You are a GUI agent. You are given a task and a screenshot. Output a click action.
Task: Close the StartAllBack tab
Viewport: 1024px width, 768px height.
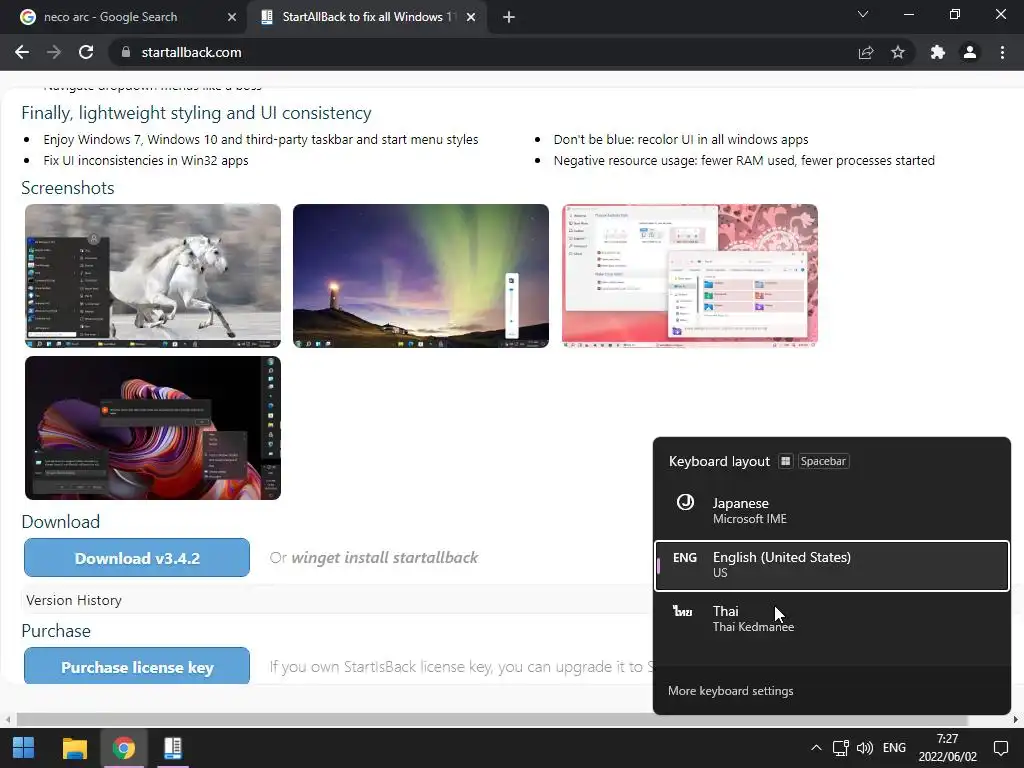471,17
